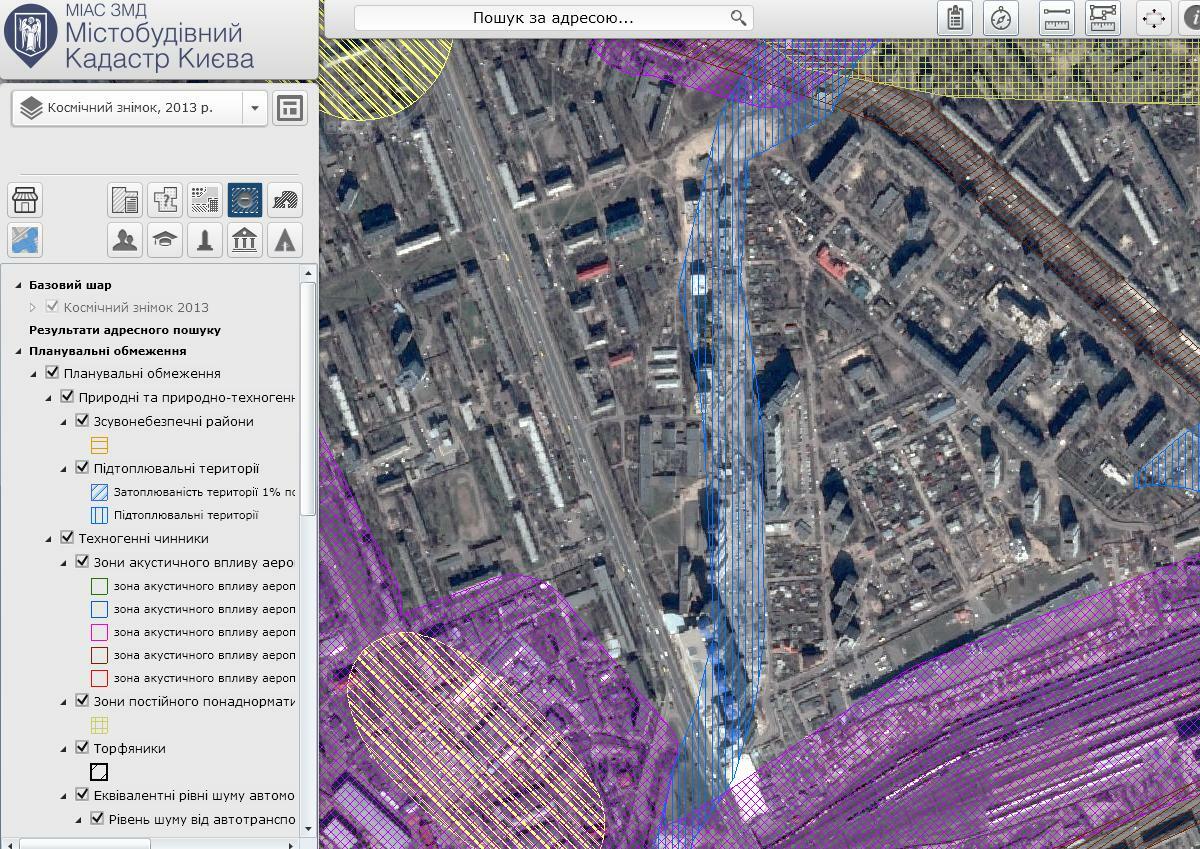Open the people silhouettes layer group icon
The width and height of the screenshot is (1200, 849).
[125, 240]
